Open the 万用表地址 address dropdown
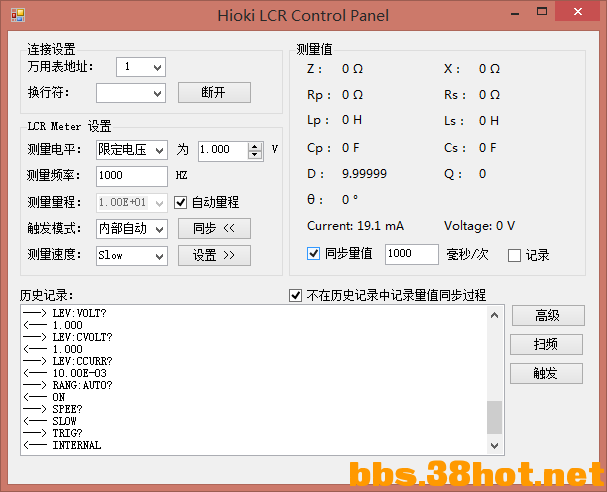 click(x=141, y=67)
